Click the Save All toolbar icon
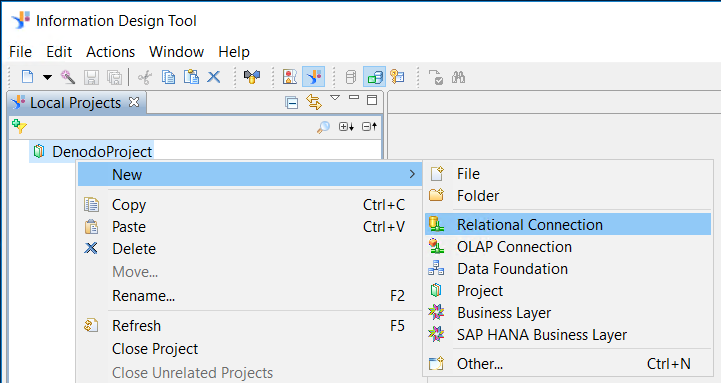The image size is (721, 383). point(114,77)
